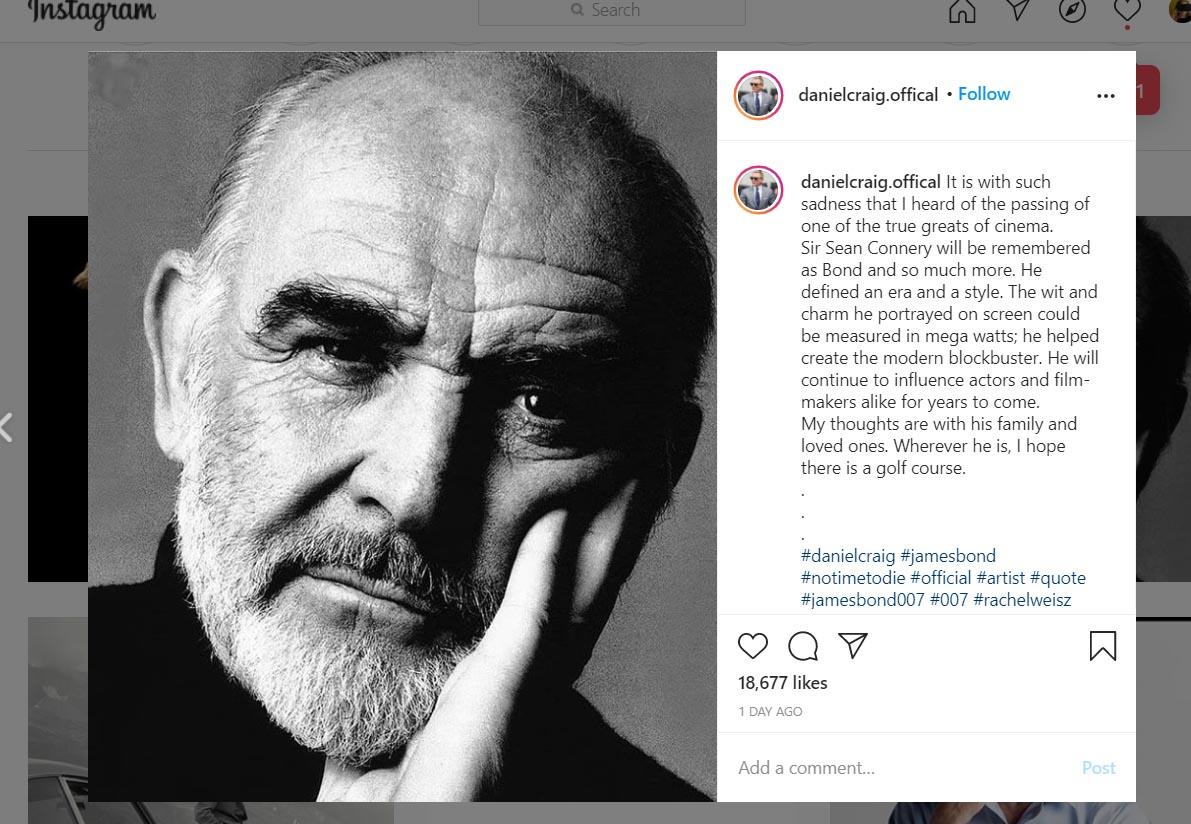Open the #notimetodie hashtag

tap(853, 578)
